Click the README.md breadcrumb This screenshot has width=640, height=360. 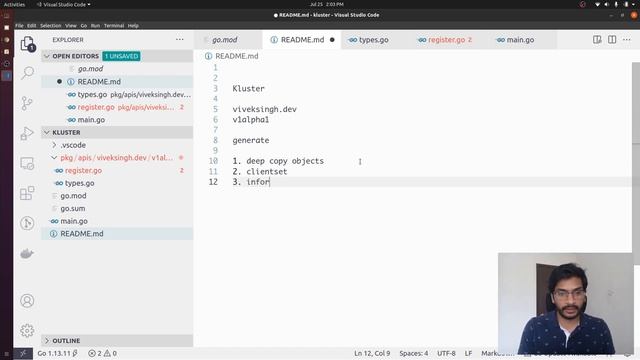pyautogui.click(x=232, y=56)
